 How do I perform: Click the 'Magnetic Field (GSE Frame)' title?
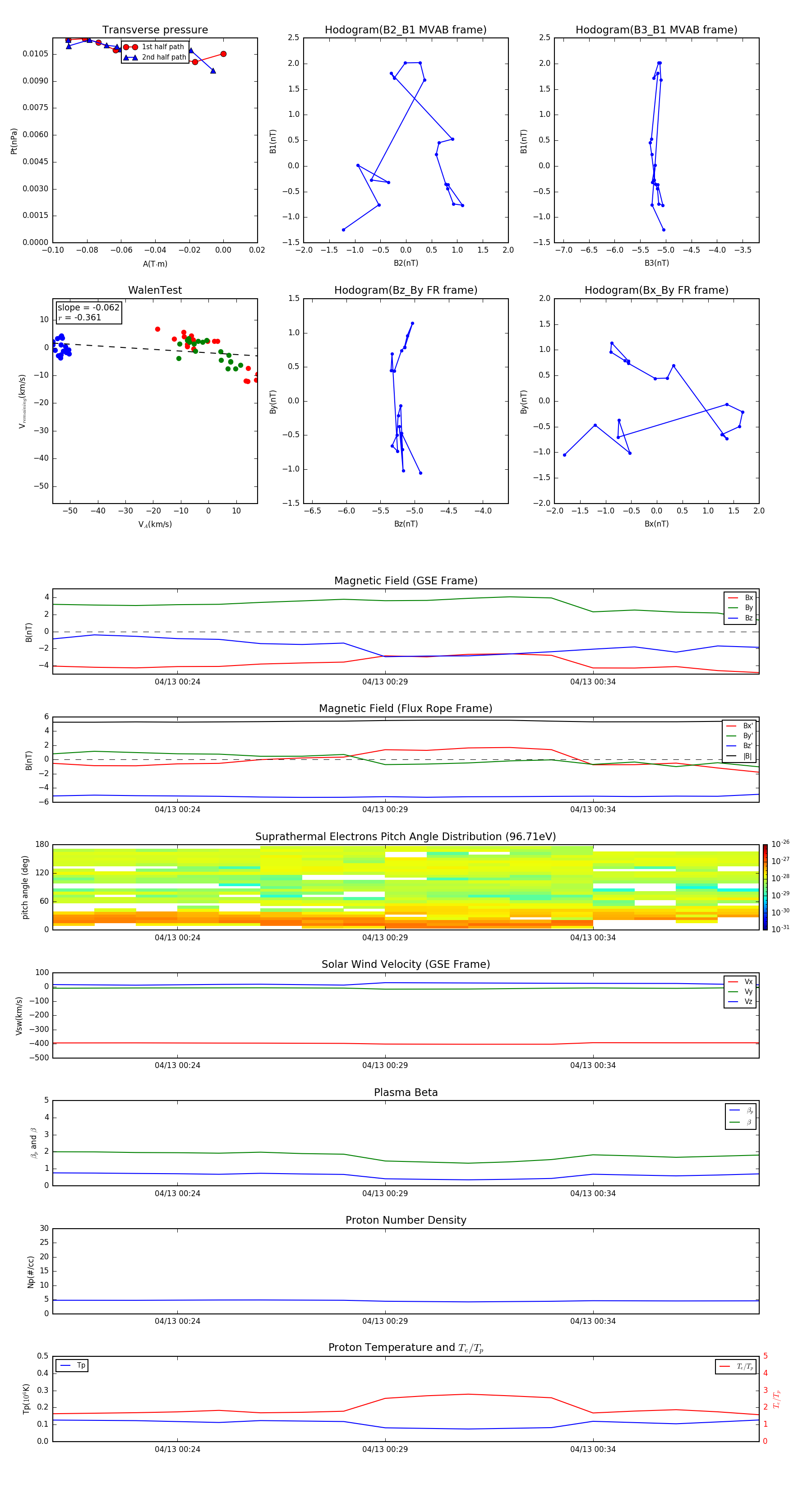pyautogui.click(x=406, y=581)
